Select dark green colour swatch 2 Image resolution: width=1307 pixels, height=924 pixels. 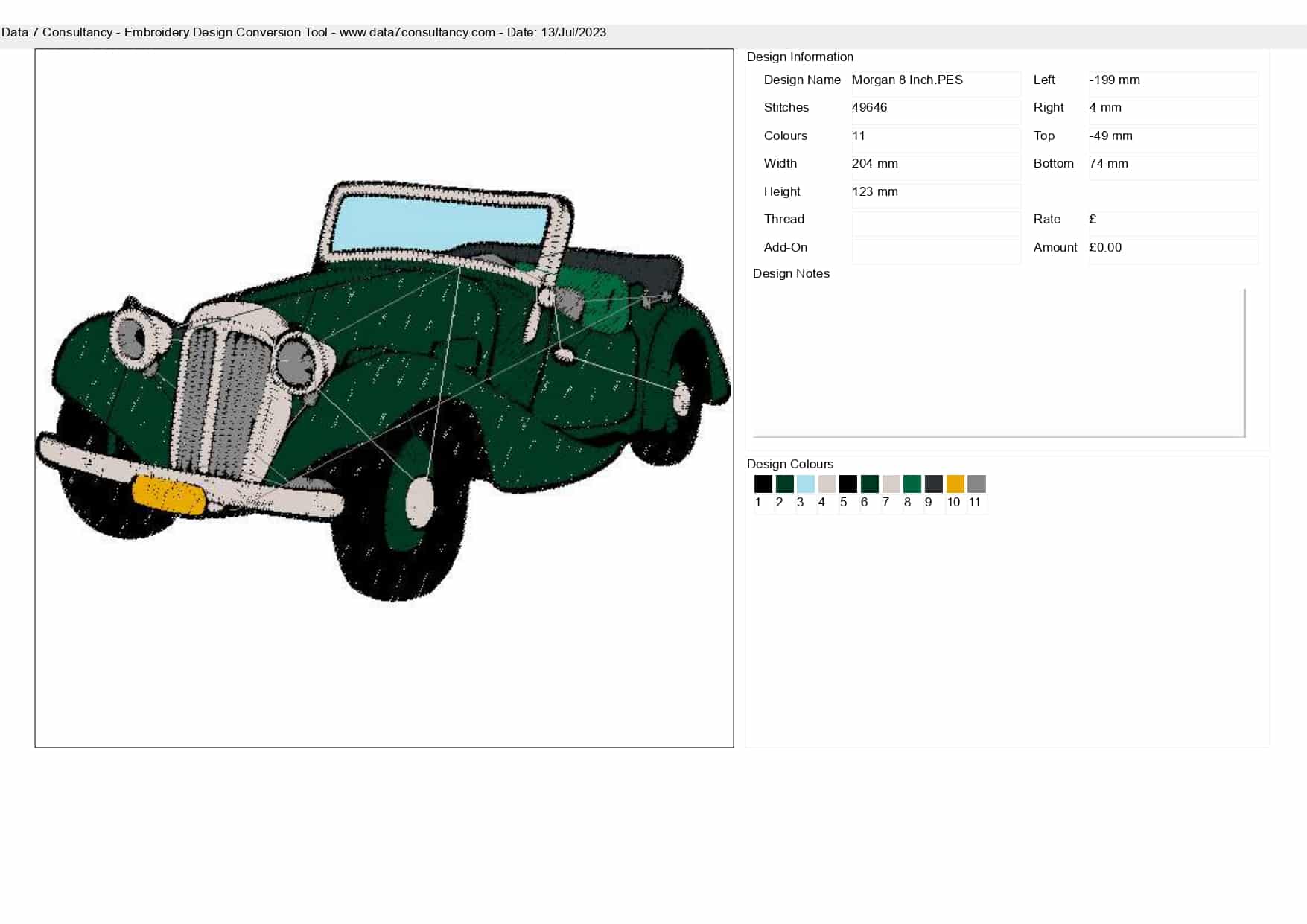pyautogui.click(x=784, y=484)
